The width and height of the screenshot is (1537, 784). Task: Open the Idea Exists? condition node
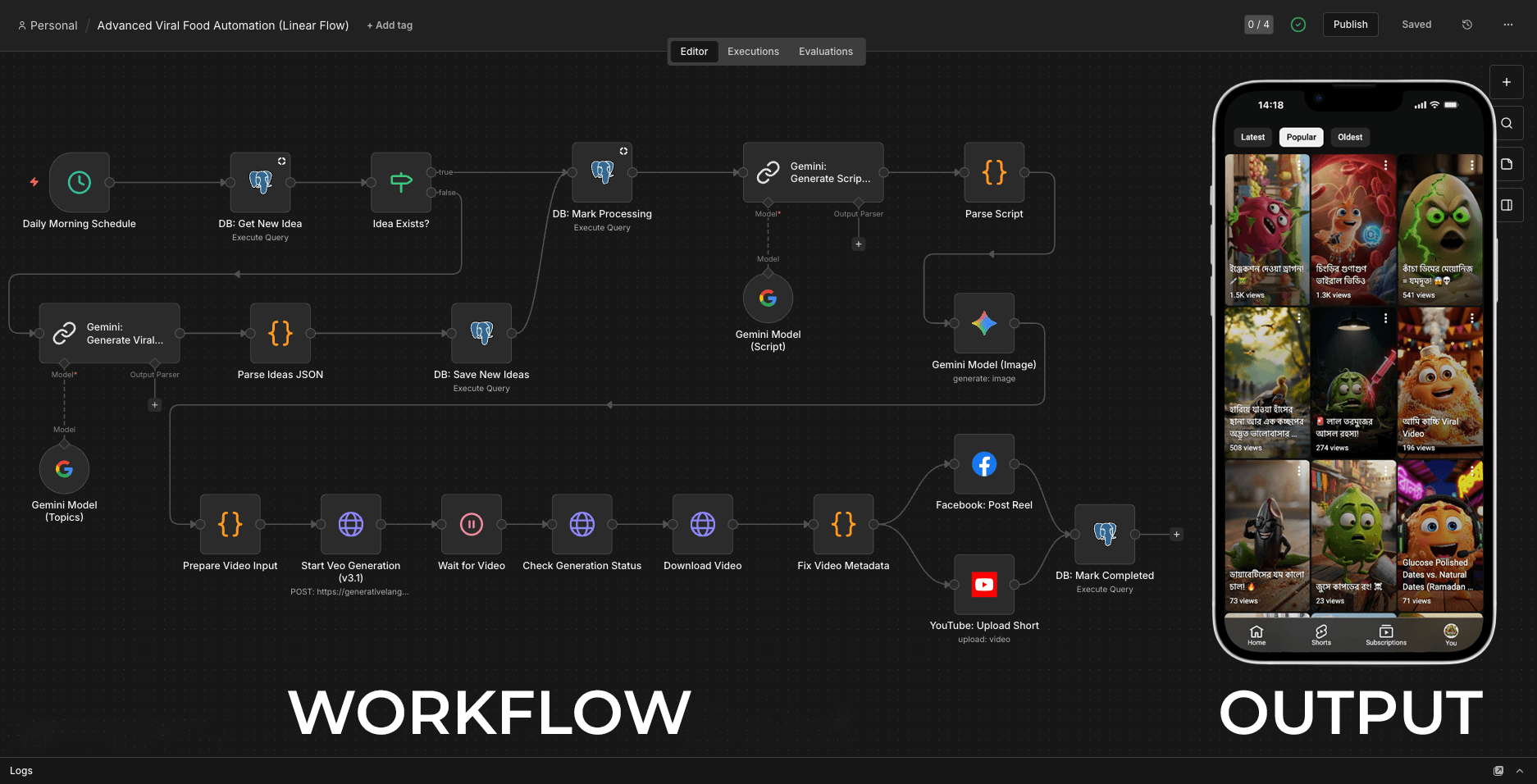401,183
